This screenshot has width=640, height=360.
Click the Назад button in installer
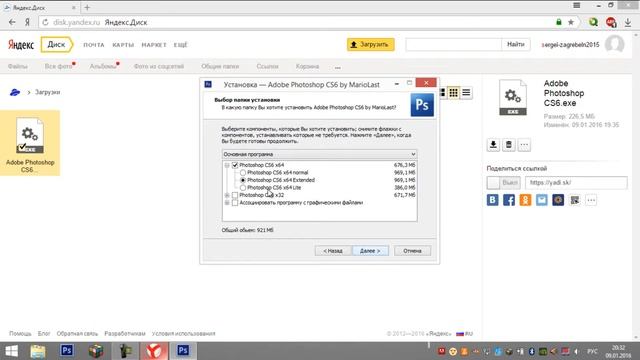tap(333, 251)
